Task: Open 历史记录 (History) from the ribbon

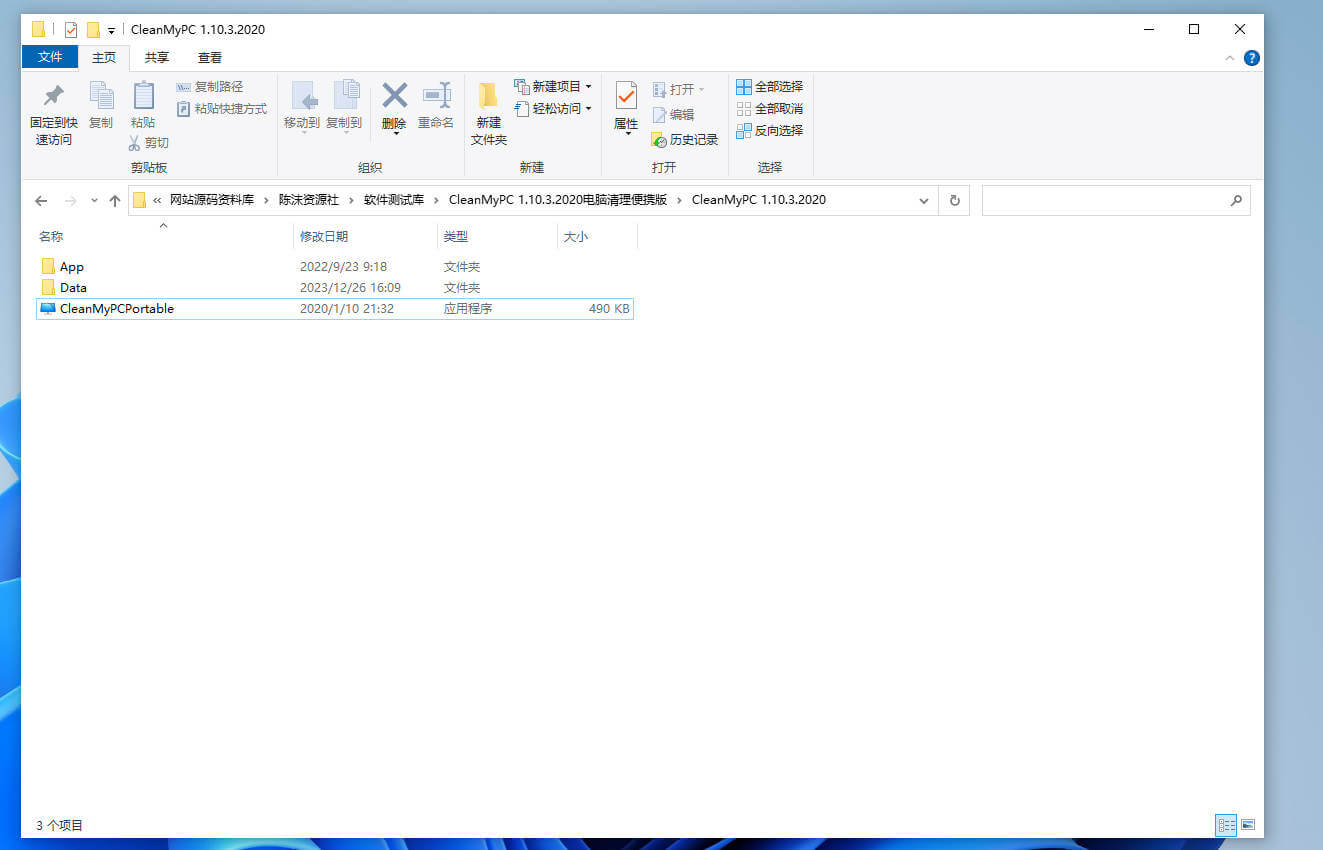Action: 686,140
